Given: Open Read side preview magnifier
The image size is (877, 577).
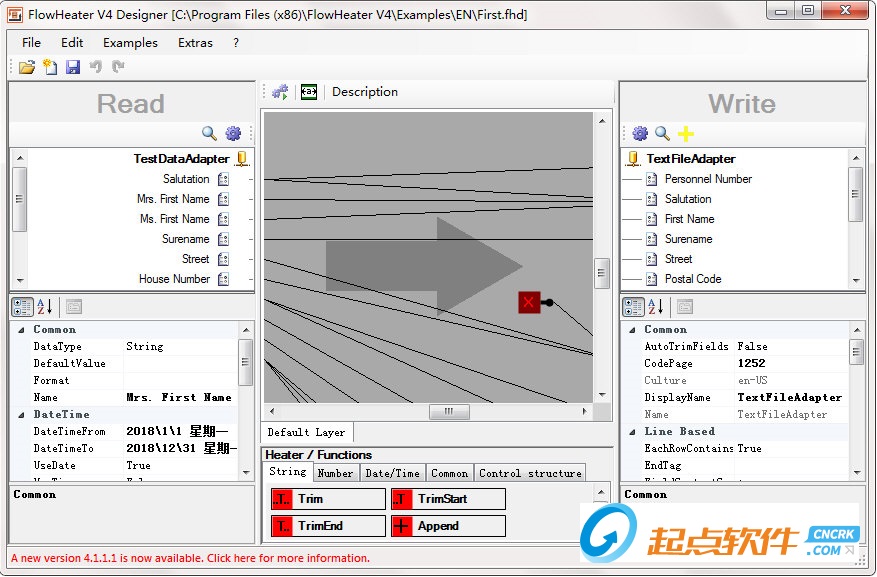Looking at the screenshot, I should [x=209, y=133].
